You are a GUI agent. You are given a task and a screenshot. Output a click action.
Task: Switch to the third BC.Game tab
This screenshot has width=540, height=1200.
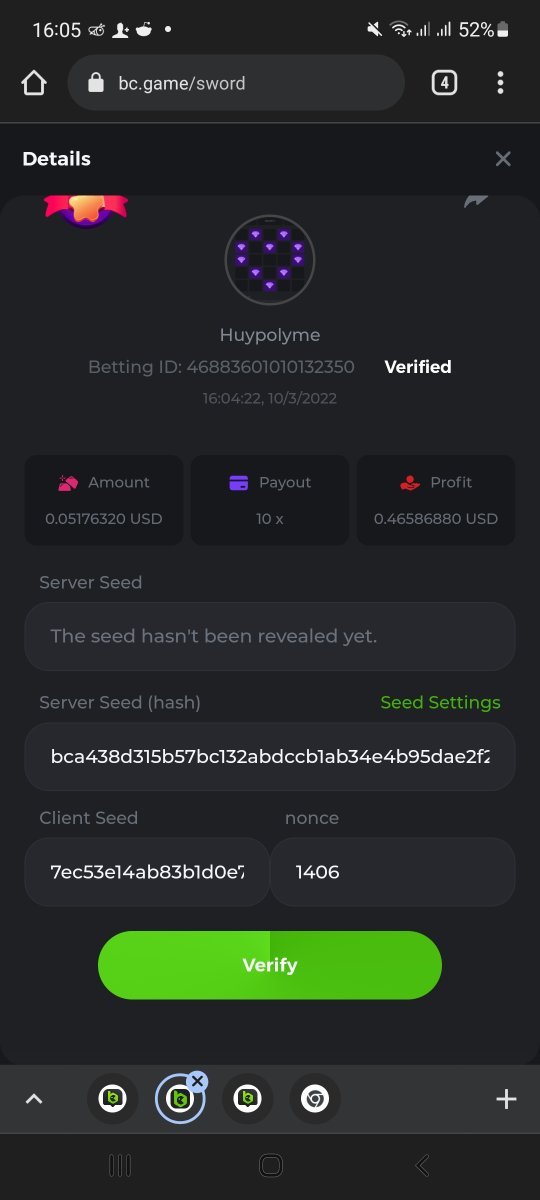tap(247, 1099)
